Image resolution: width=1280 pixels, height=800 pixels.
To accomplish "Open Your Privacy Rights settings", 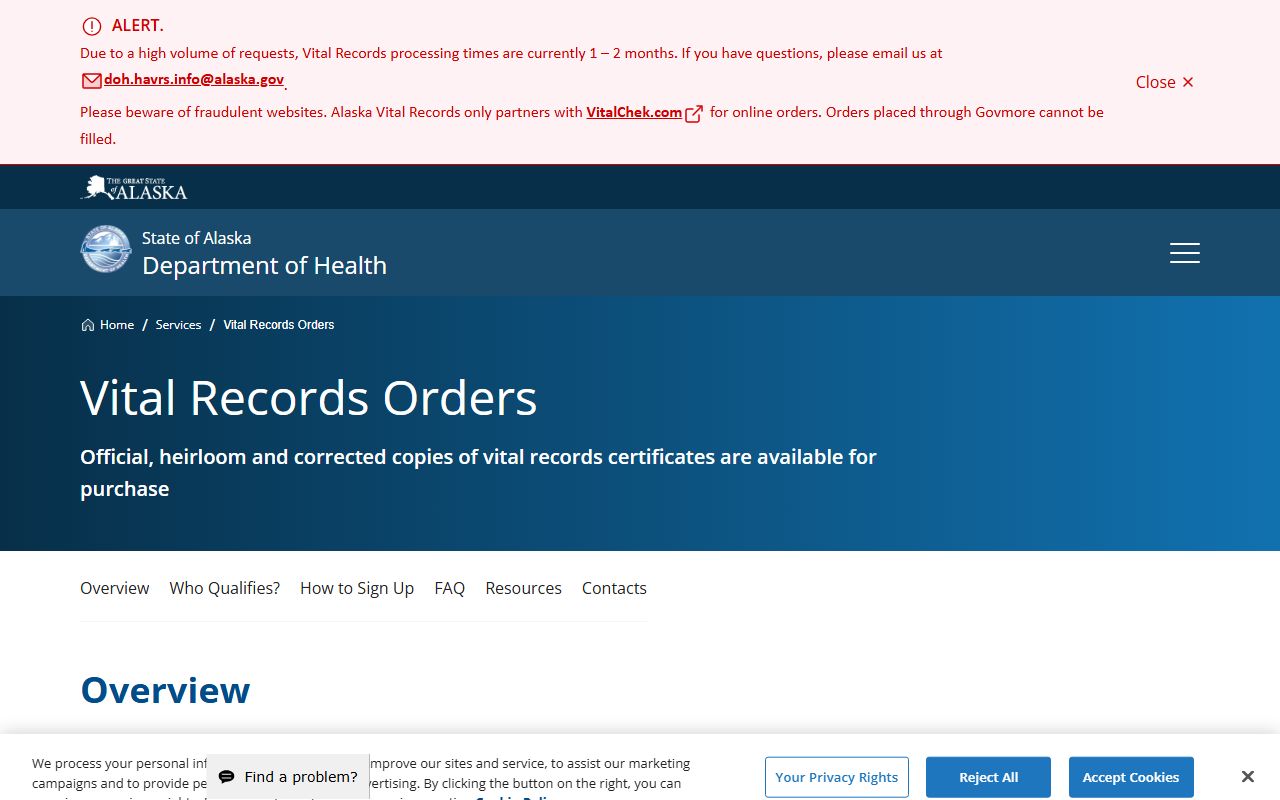I will pyautogui.click(x=836, y=777).
